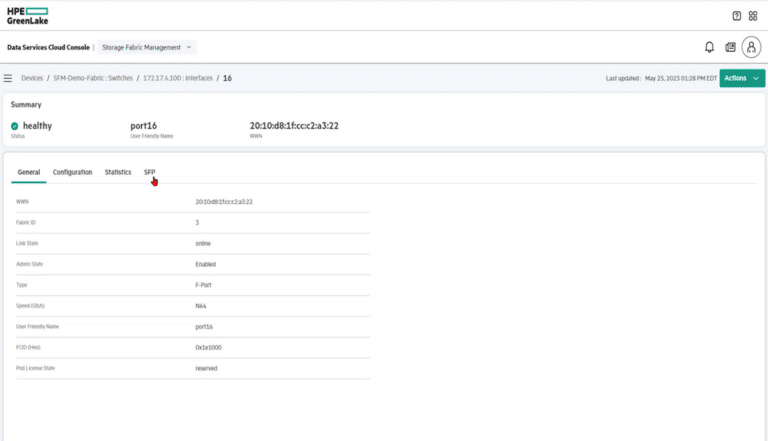Select the Speed value N64
Image resolution: width=768 pixels, height=441 pixels.
201,306
